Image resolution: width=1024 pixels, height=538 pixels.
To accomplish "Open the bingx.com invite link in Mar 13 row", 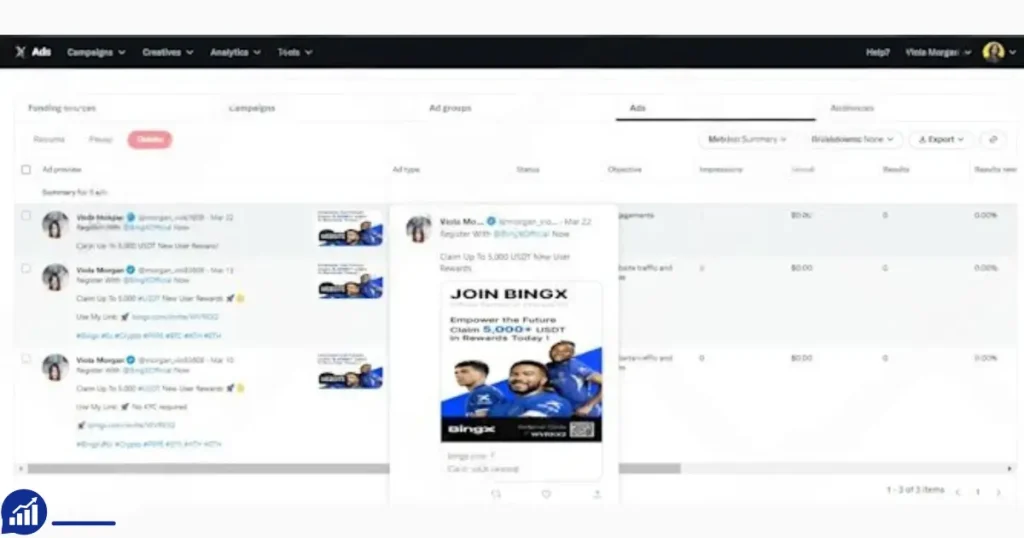I will (175, 317).
